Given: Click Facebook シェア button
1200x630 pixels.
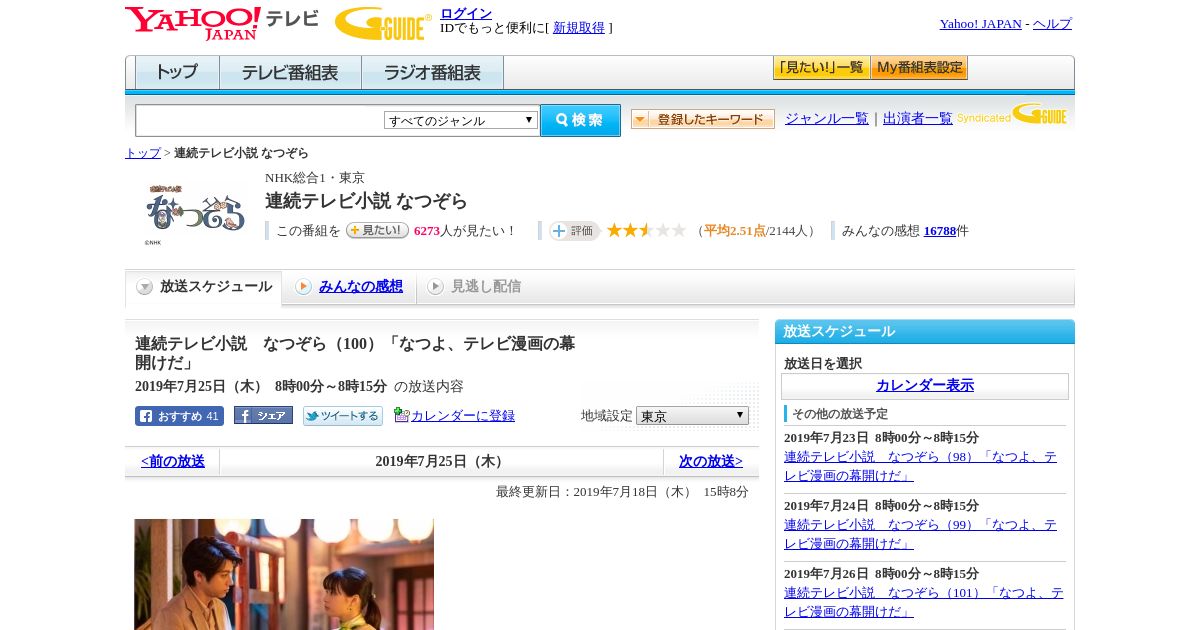Looking at the screenshot, I should pos(263,415).
